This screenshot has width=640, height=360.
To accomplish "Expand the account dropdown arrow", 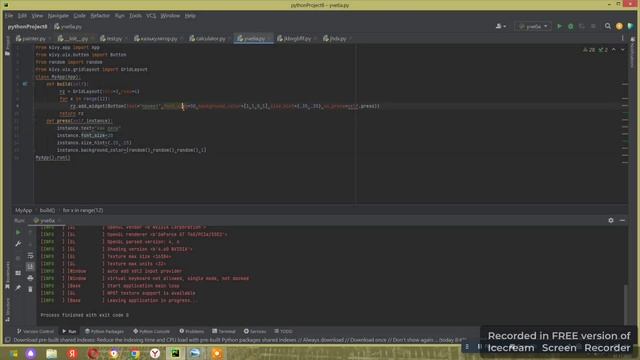I will 505,27.
